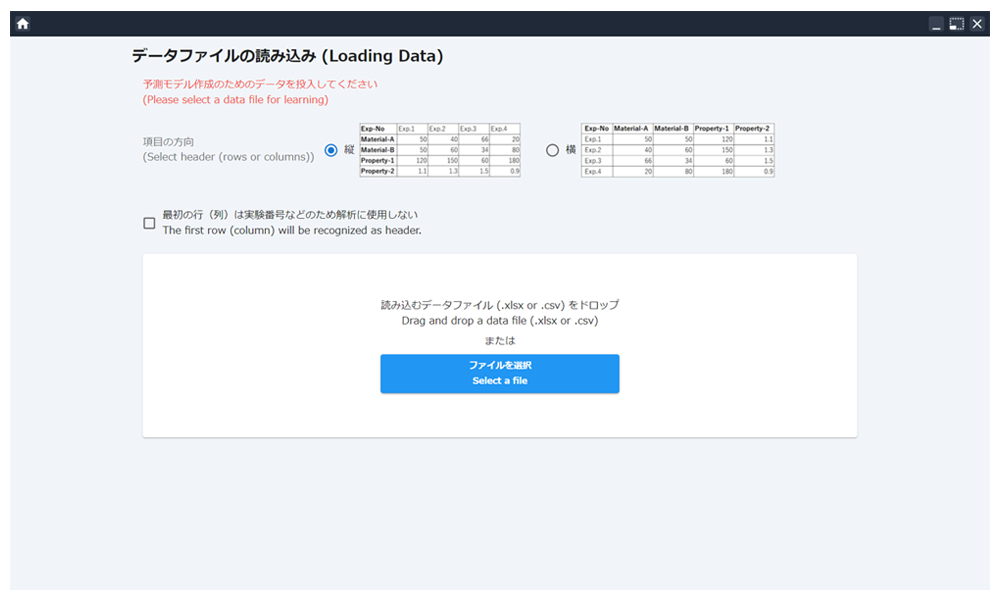Click the Drag and drop a data file text
The height and width of the screenshot is (600, 1000).
click(499, 321)
